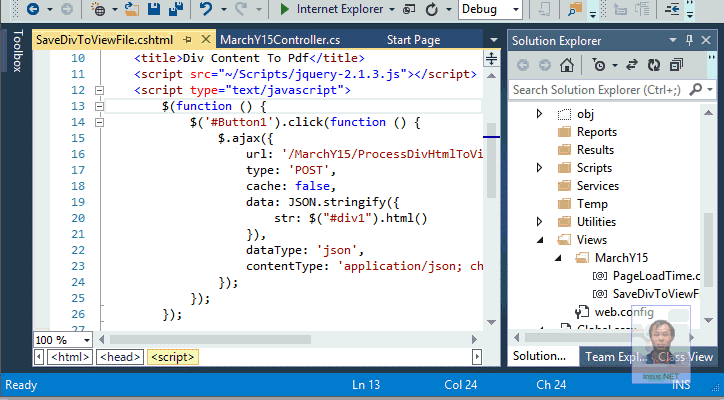Click the editor horizontal scrollbar thumb
724x400 pixels.
pyautogui.click(x=210, y=340)
